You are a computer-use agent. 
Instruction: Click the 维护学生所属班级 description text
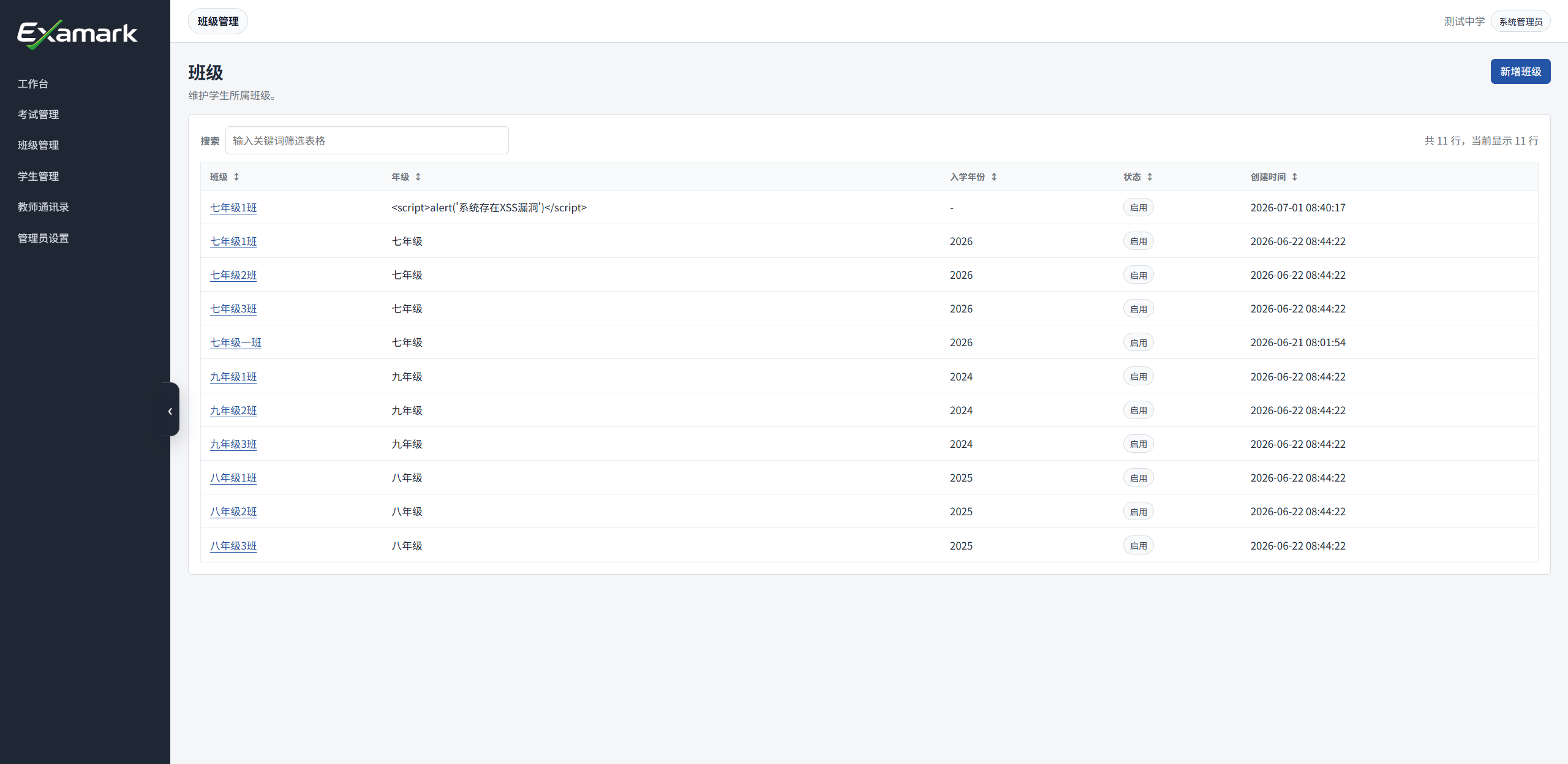(x=232, y=96)
